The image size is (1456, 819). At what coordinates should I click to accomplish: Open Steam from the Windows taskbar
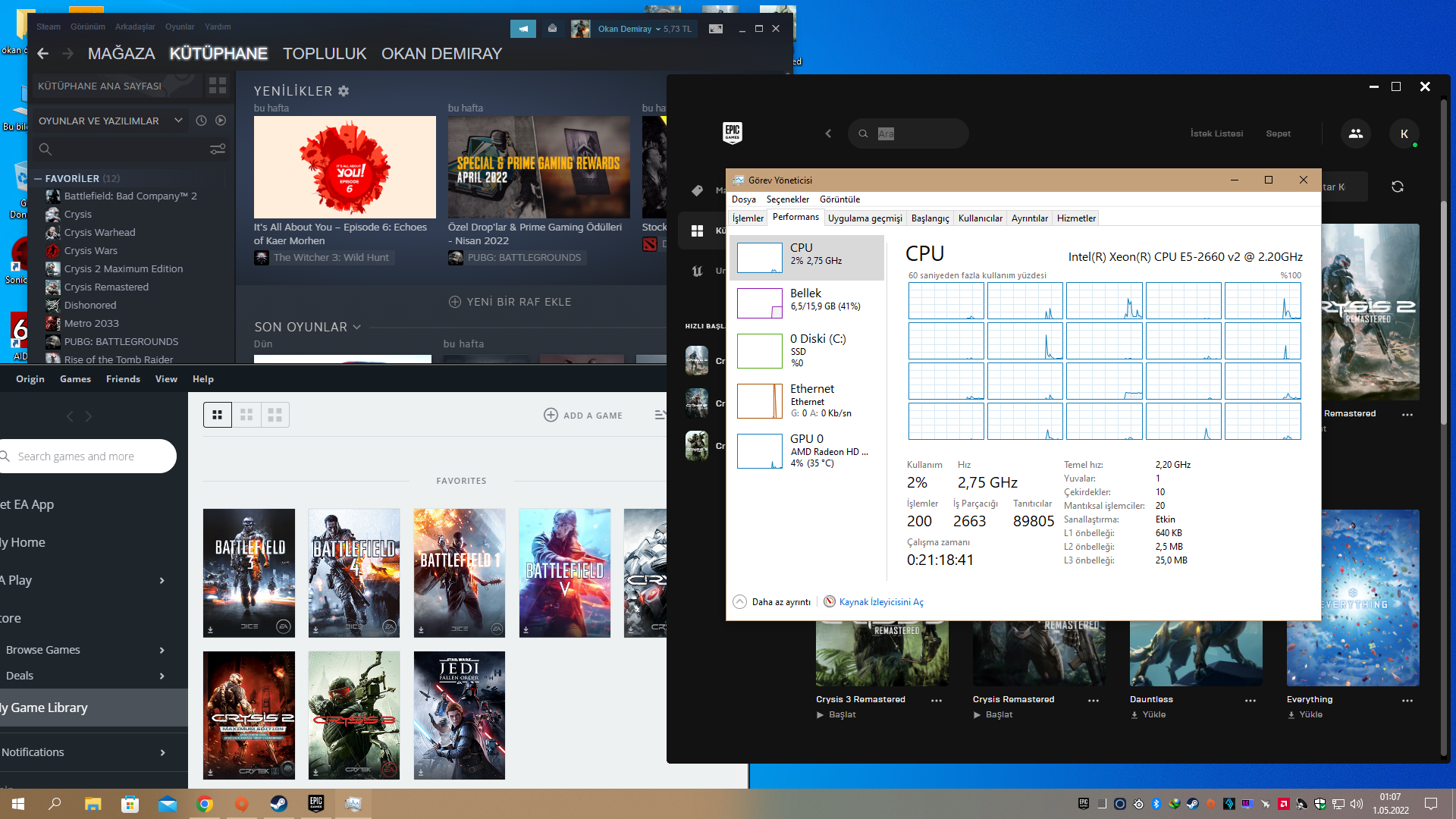pos(278,804)
